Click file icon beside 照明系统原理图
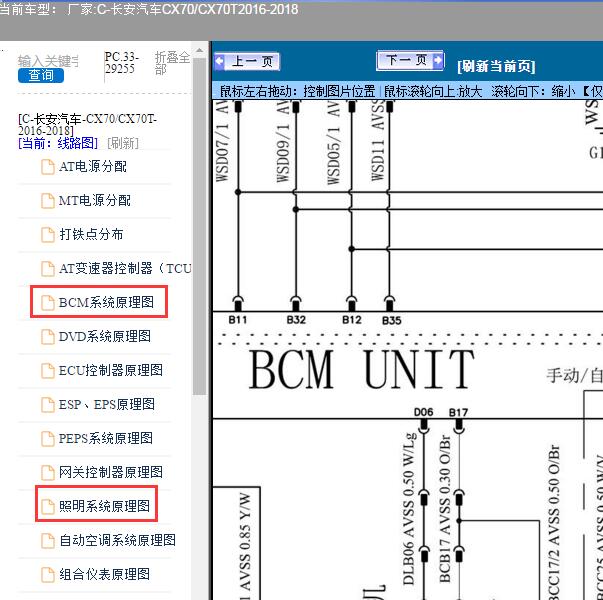This screenshot has width=603, height=600. point(48,506)
